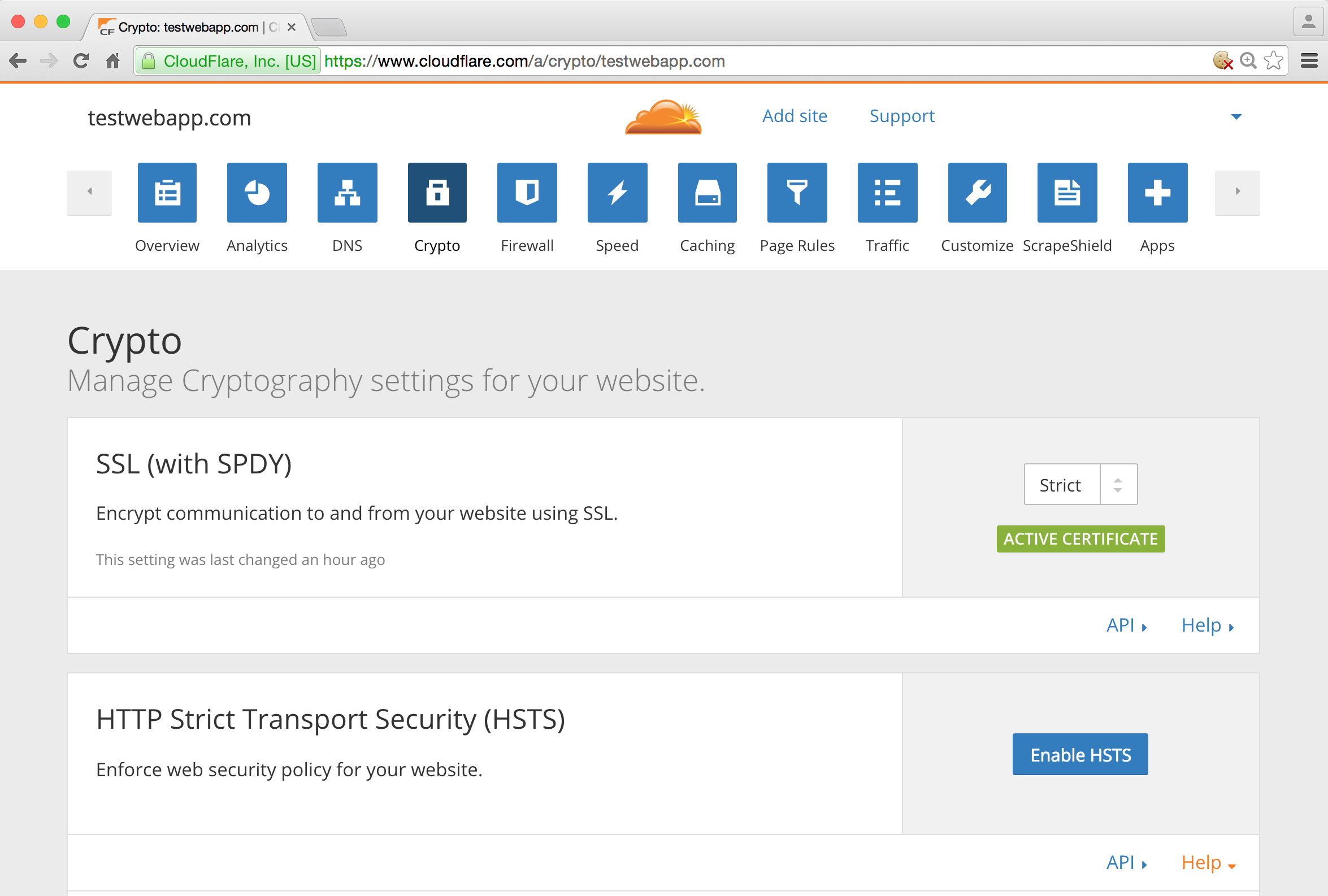Open Customize wrench icon
Screen dimensions: 1328x896
977,193
